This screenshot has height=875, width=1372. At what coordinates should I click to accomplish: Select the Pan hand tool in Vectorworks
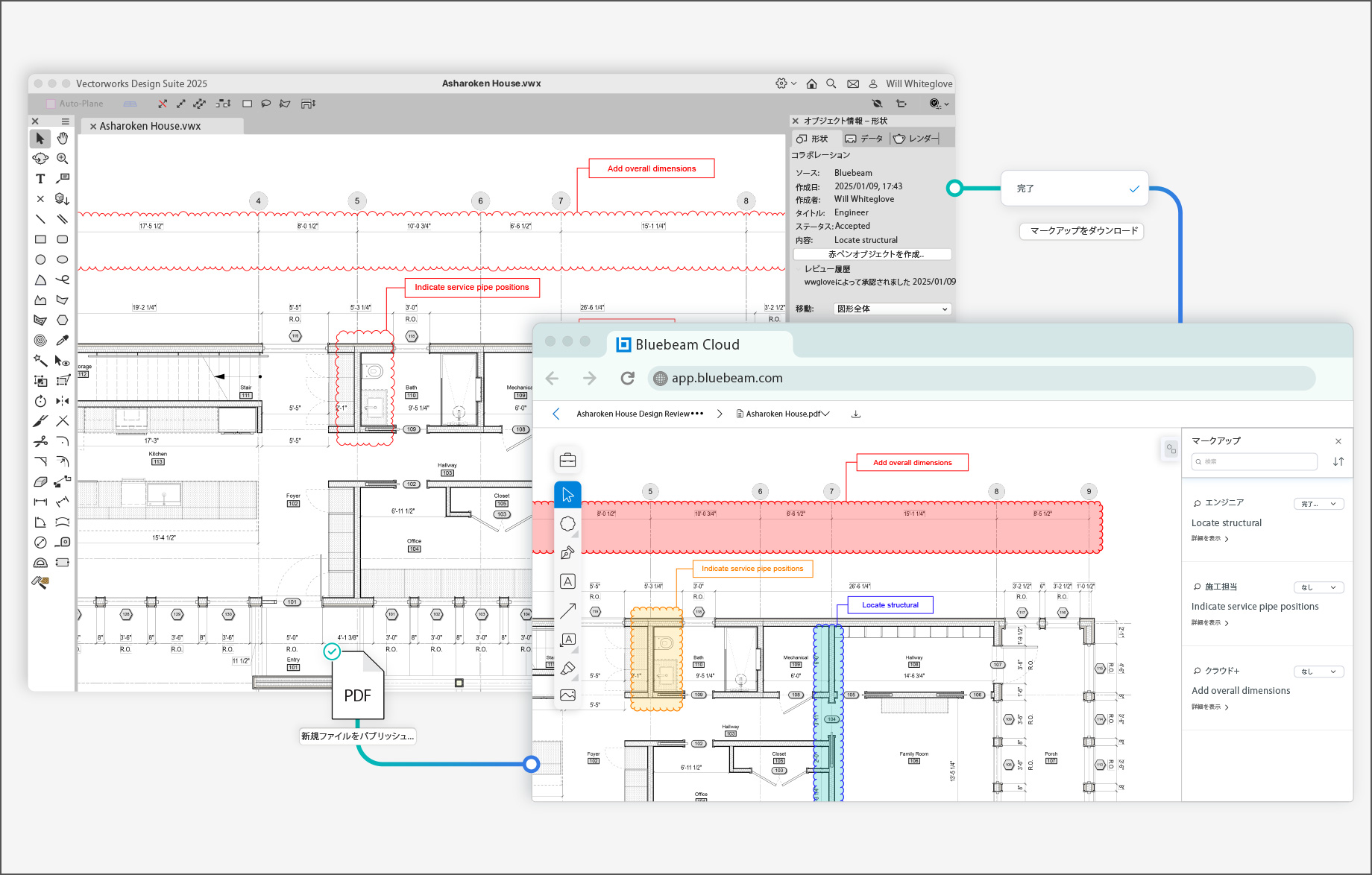pyautogui.click(x=63, y=139)
